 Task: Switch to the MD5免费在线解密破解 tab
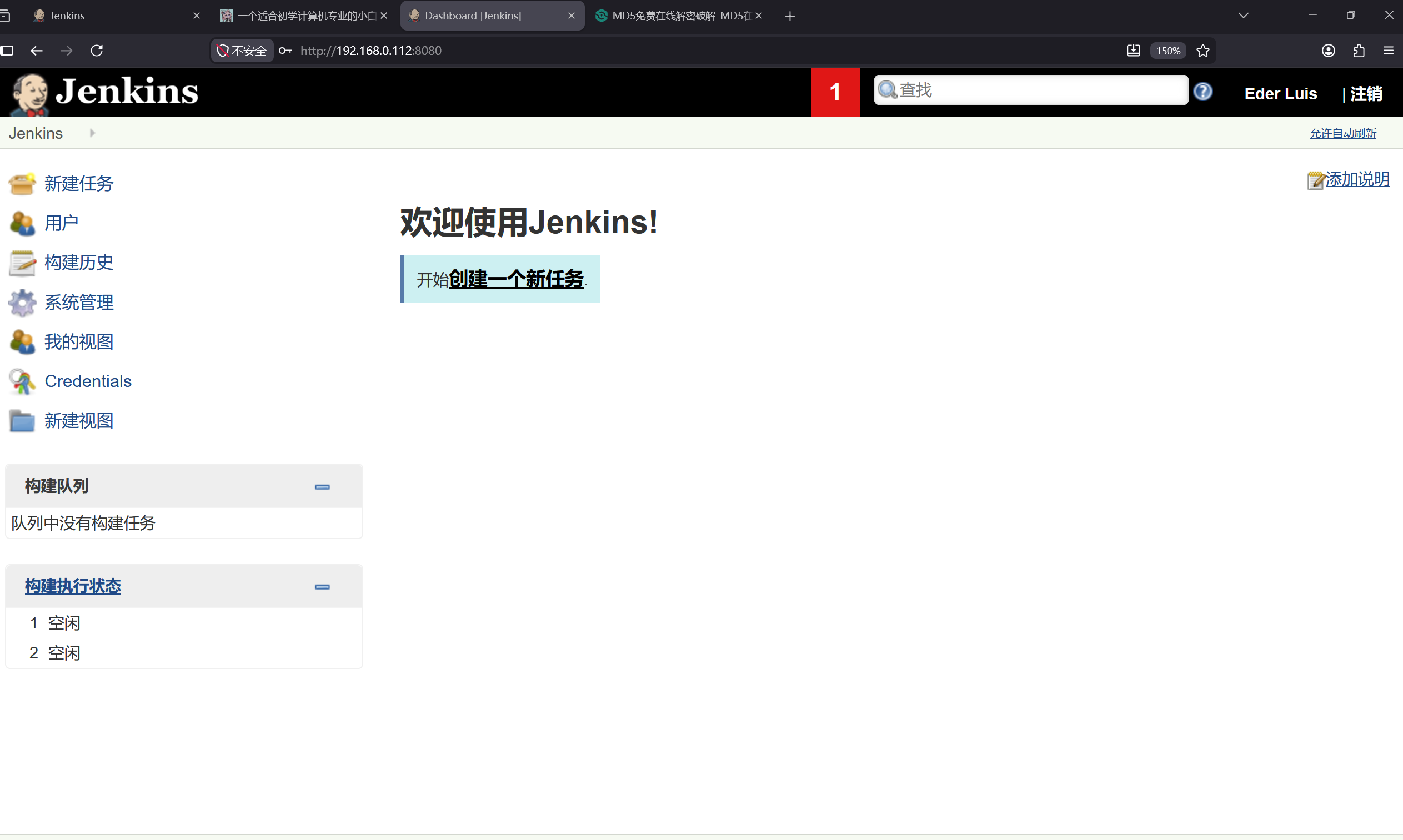[x=679, y=16]
